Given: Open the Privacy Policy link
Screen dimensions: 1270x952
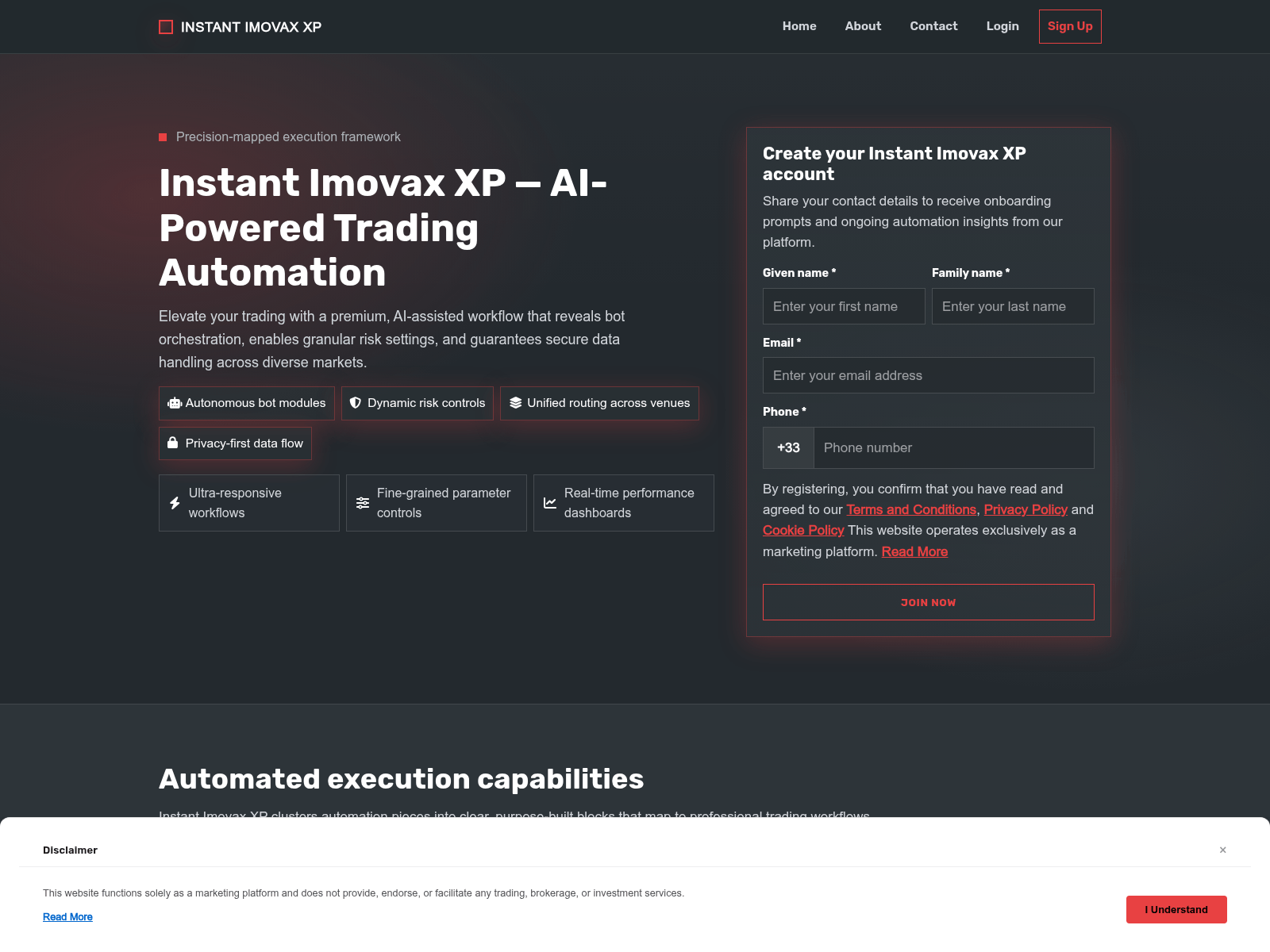Looking at the screenshot, I should pos(1026,509).
